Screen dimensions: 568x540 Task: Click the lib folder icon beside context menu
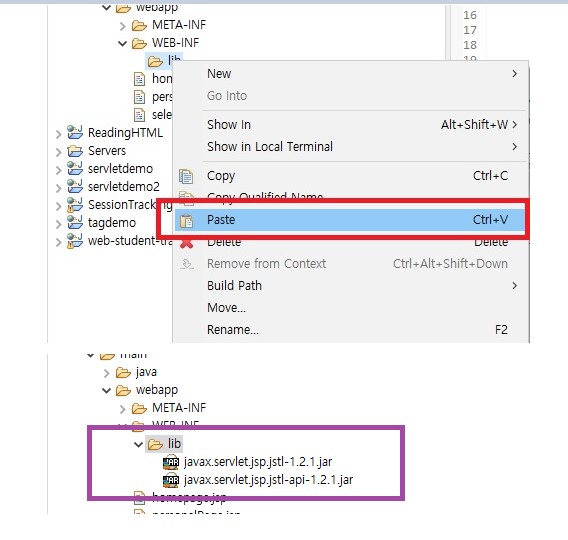155,62
